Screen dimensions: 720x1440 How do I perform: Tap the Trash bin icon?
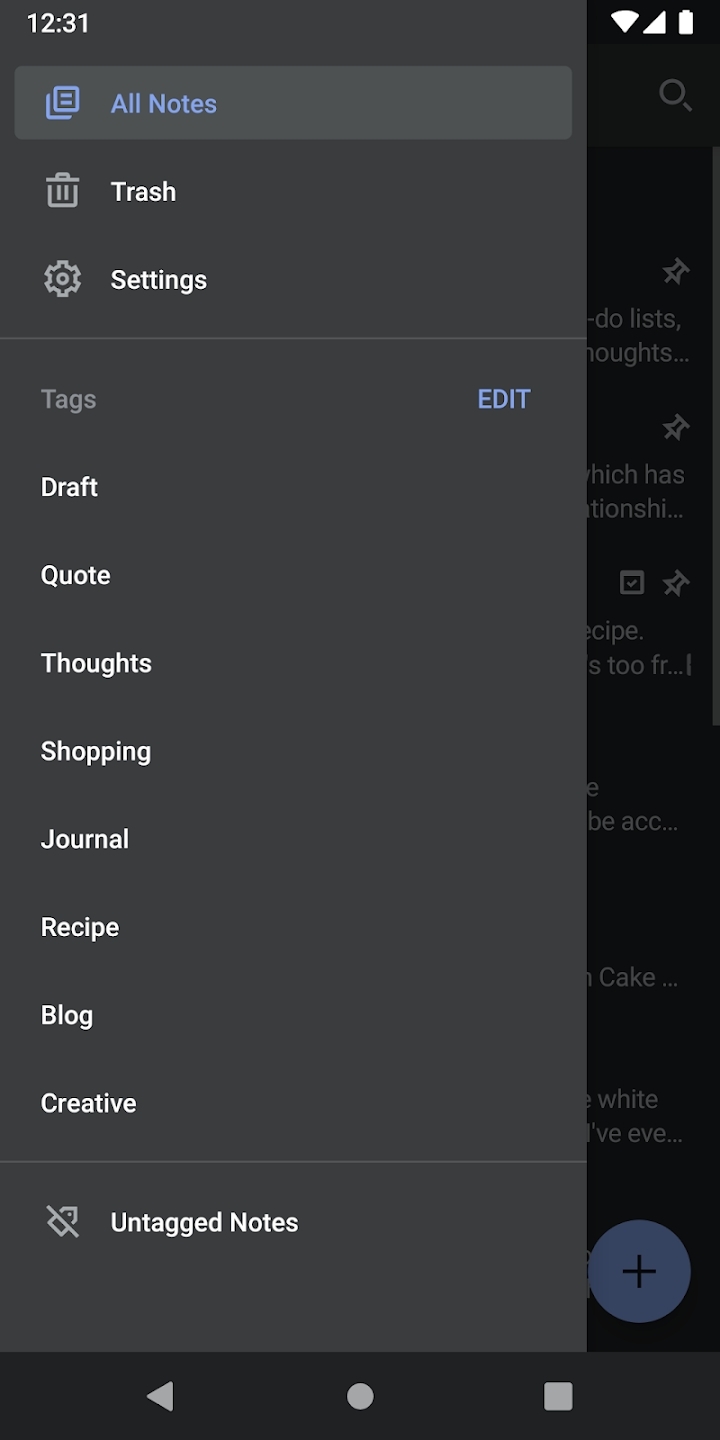62,191
